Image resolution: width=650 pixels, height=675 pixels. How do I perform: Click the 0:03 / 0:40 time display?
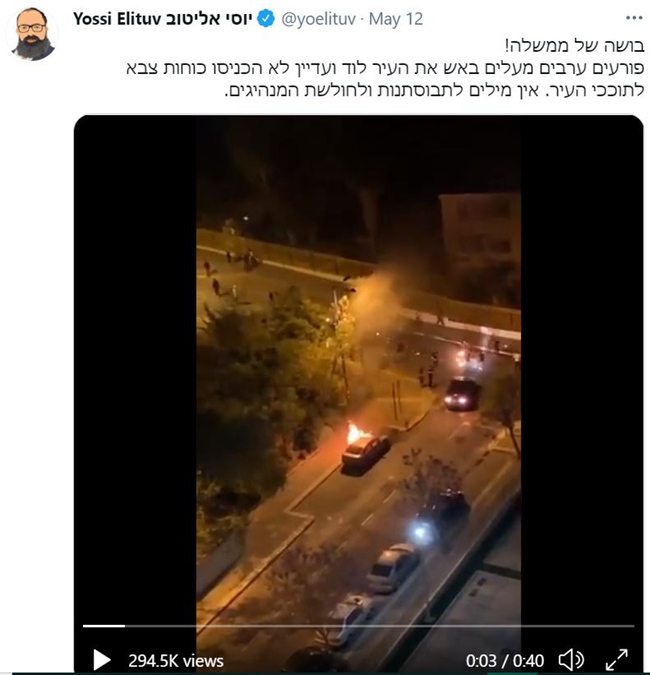point(505,661)
